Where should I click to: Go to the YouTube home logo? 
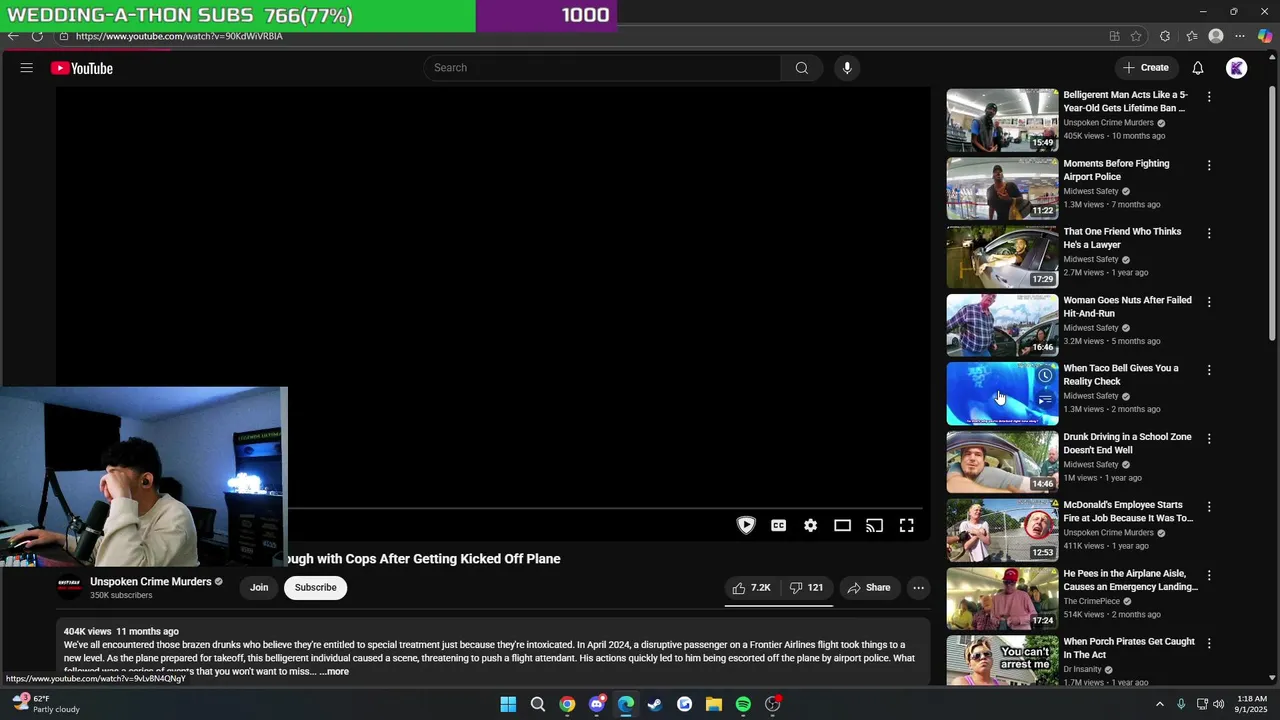click(82, 68)
